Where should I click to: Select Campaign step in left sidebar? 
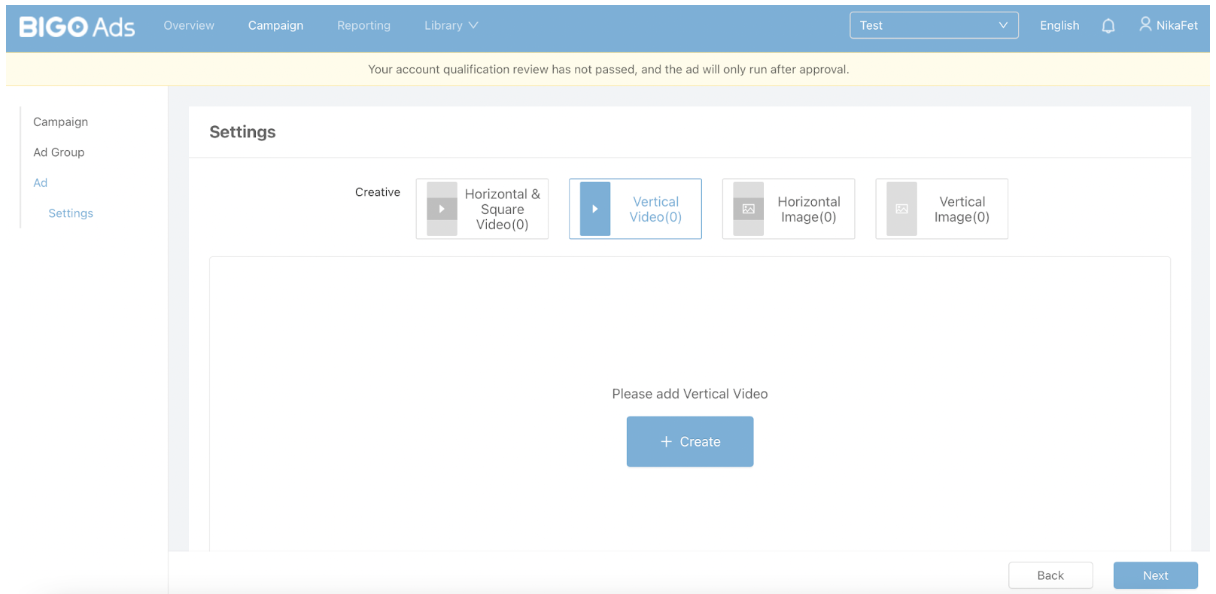tap(61, 122)
